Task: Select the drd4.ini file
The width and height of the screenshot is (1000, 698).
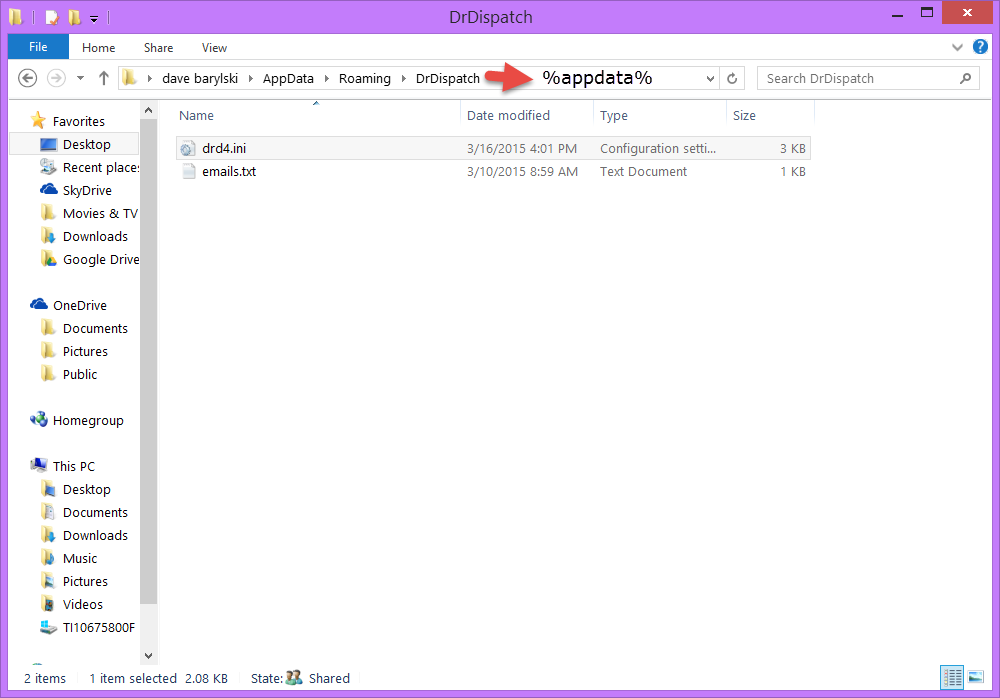Action: (493, 149)
